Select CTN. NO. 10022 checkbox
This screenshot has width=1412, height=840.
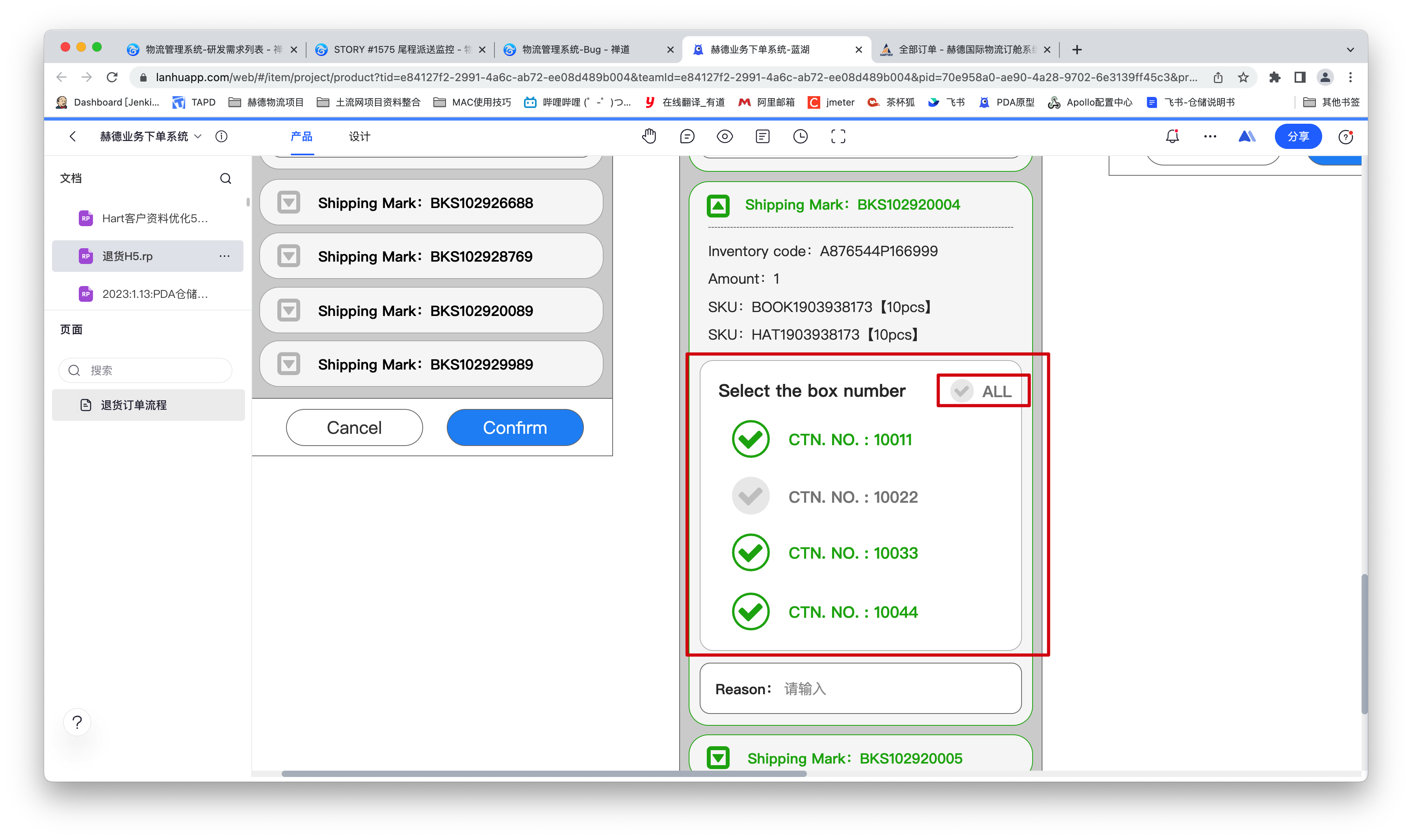click(x=751, y=496)
